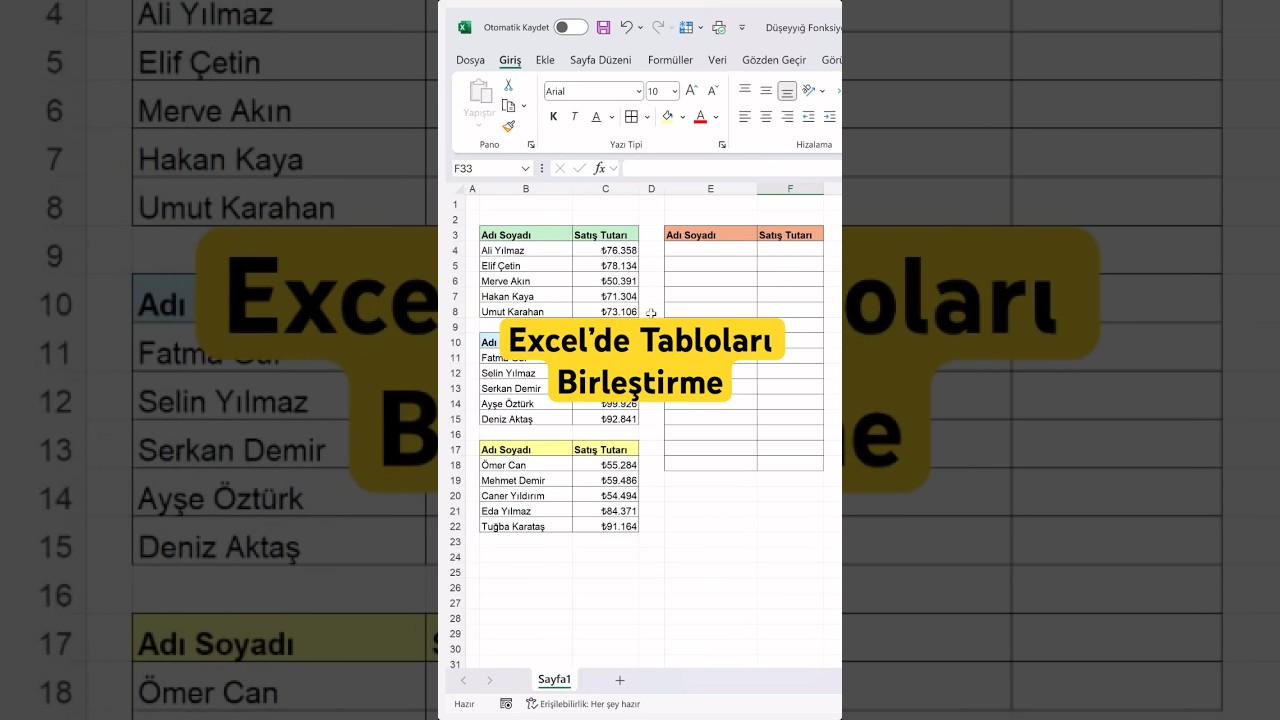Screen dimensions: 1280x720
Task: Switch to the Formüller tab
Action: point(670,60)
